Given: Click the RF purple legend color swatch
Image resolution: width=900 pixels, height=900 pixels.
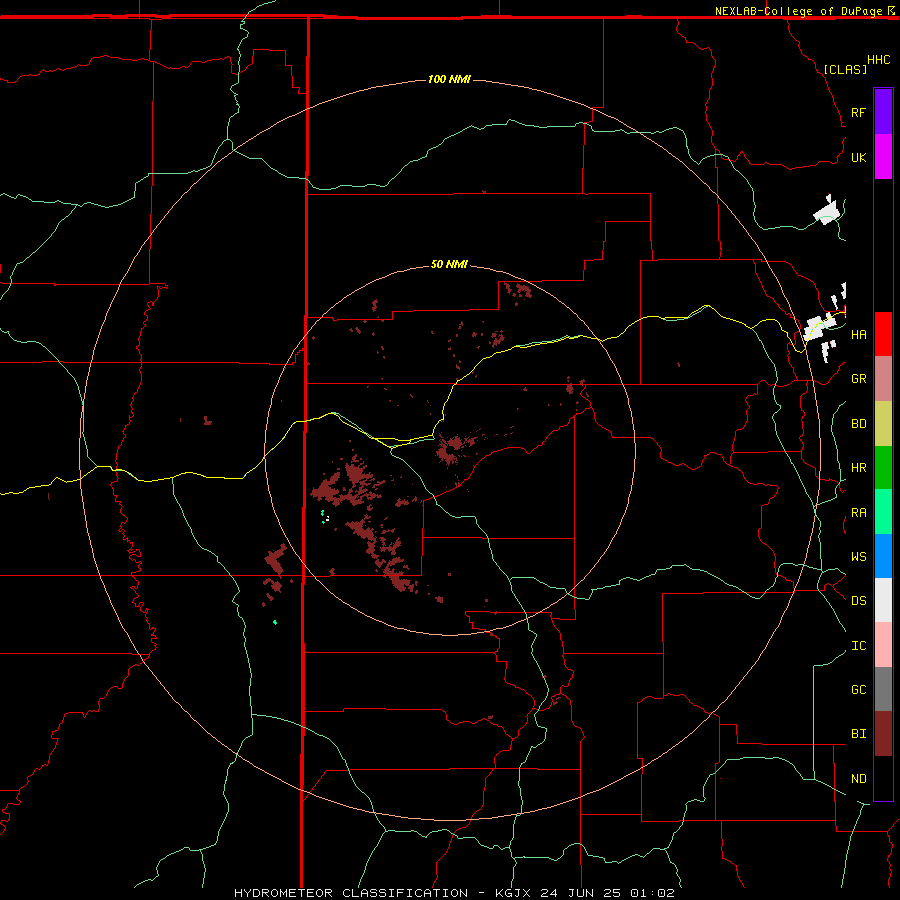Looking at the screenshot, I should (x=883, y=112).
